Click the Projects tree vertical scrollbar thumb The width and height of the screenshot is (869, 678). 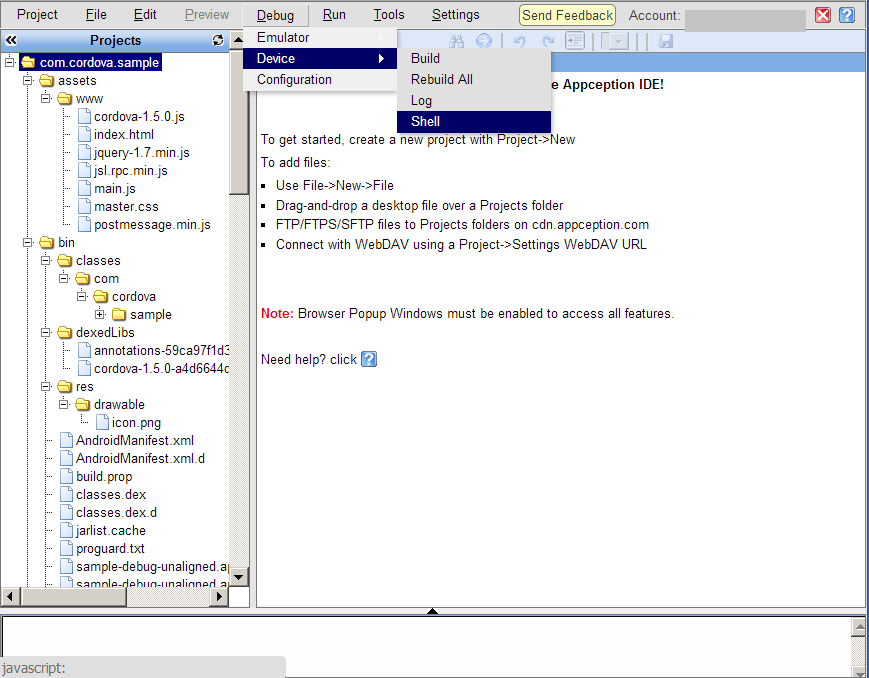click(x=238, y=121)
